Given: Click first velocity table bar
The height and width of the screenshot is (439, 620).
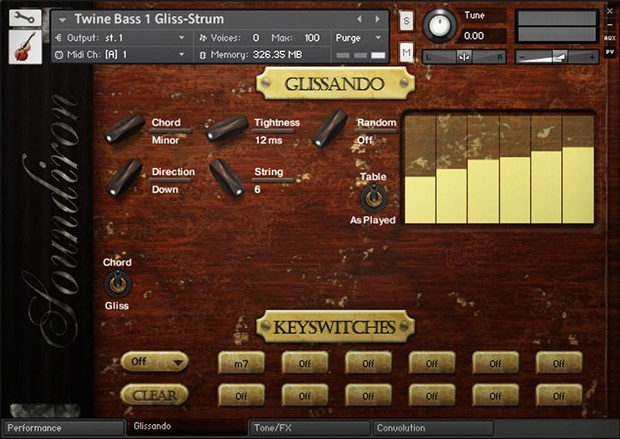Looking at the screenshot, I should coord(420,200).
